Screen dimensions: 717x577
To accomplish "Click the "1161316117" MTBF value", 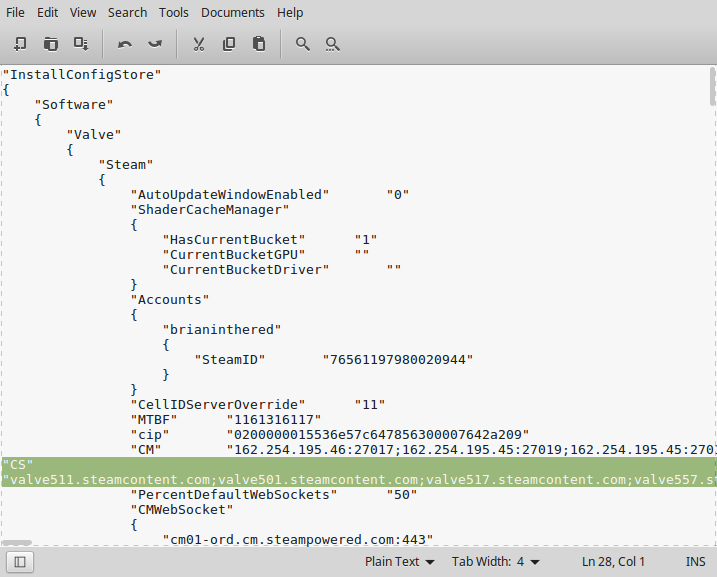I will click(x=274, y=420).
